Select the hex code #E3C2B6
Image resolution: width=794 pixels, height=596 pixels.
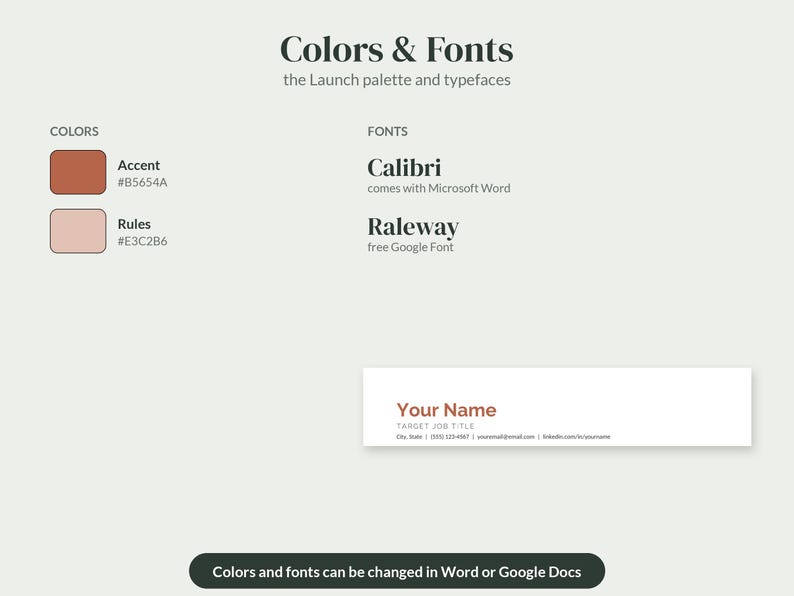pyautogui.click(x=142, y=241)
